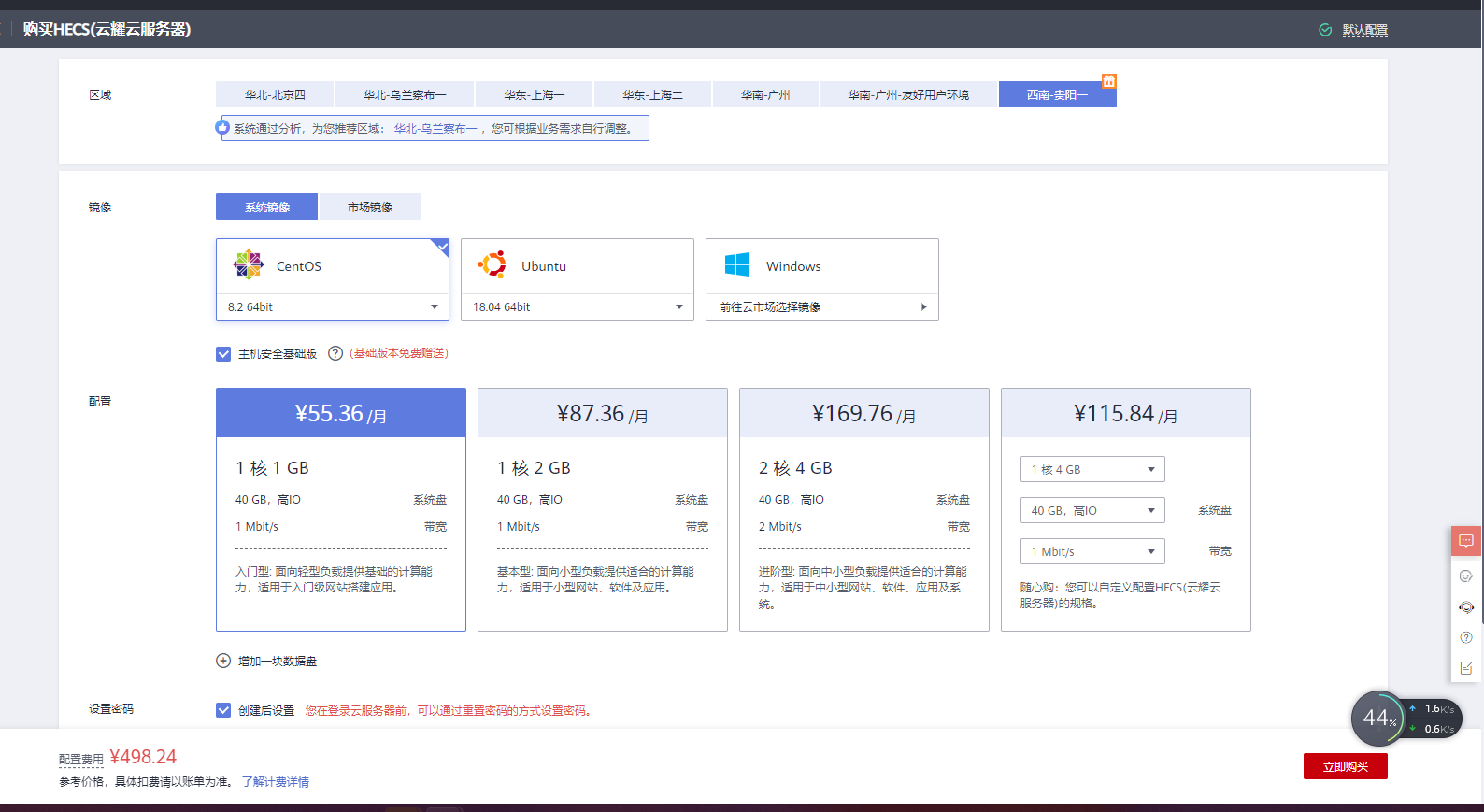Select region 华东-上海二
1484x812 pixels.
652,94
